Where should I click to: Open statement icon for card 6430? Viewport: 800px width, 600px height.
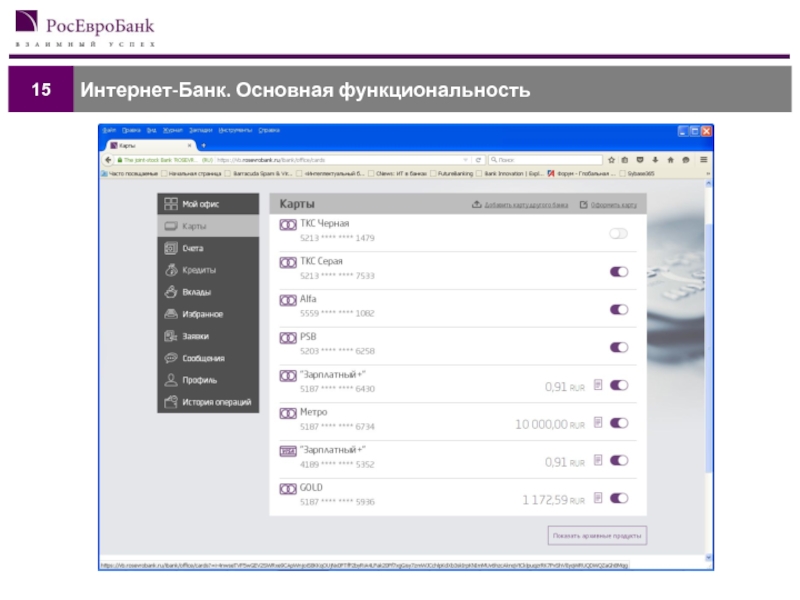tap(598, 385)
